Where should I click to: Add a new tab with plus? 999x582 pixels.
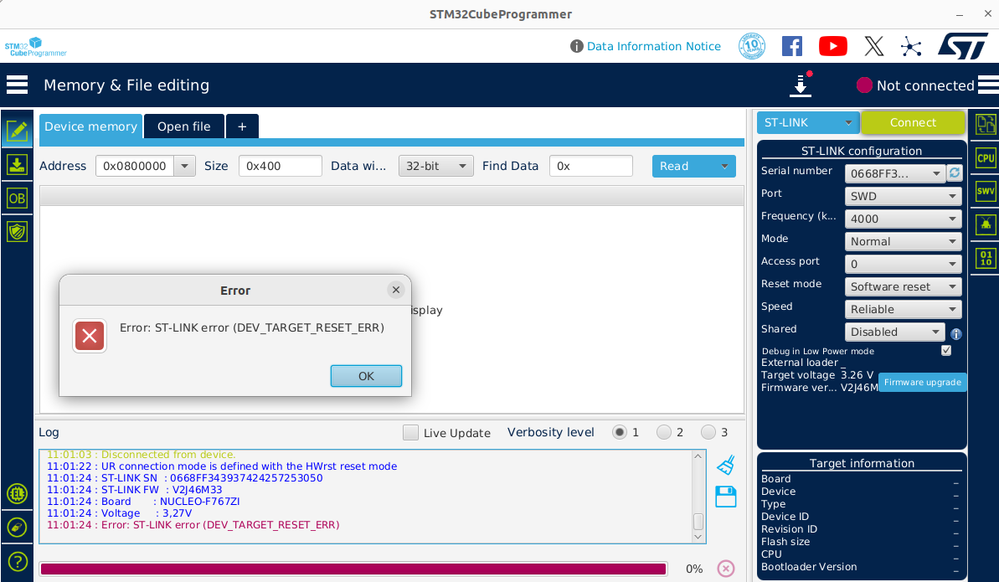click(x=242, y=126)
